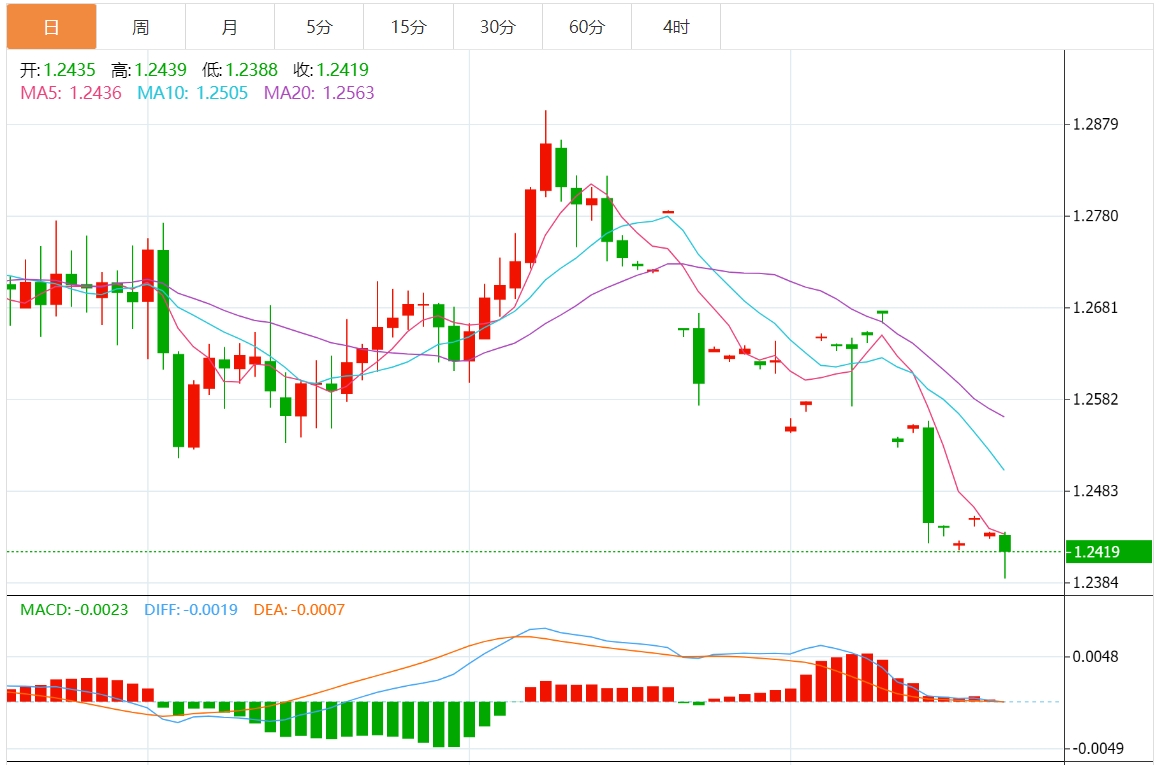This screenshot has width=1171, height=765.
Task: Switch to the 4时 timeframe tab
Action: [x=676, y=27]
